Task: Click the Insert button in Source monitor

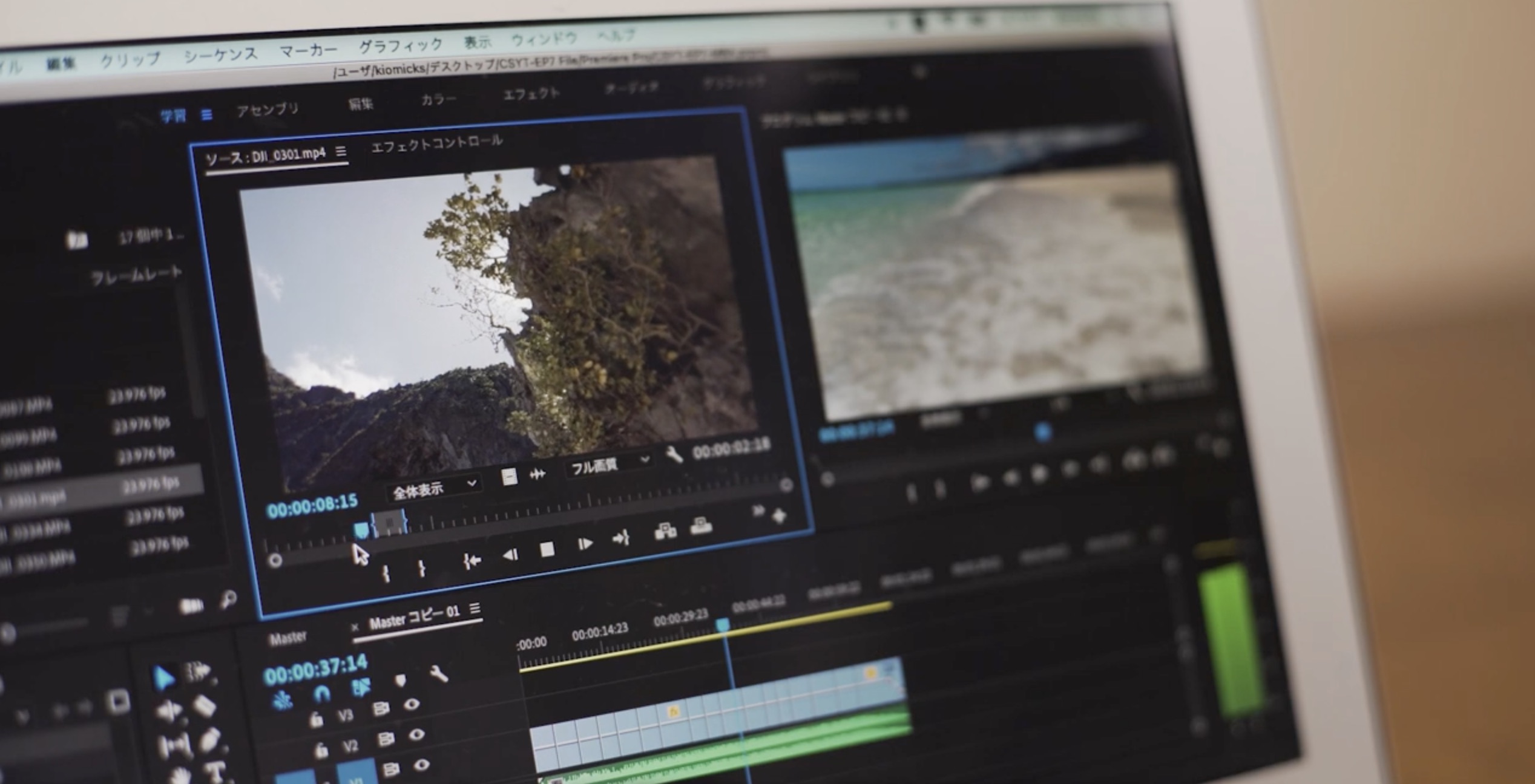Action: click(x=665, y=531)
